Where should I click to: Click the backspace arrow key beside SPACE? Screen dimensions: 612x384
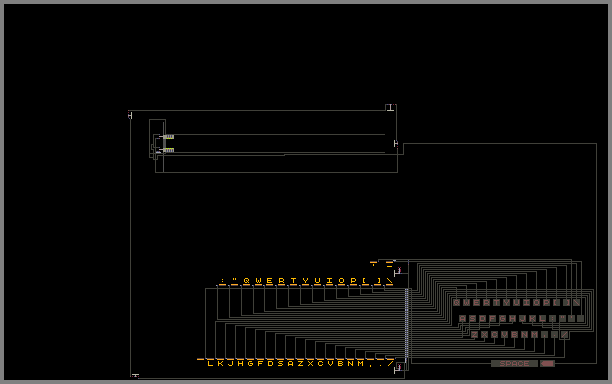tap(548, 363)
